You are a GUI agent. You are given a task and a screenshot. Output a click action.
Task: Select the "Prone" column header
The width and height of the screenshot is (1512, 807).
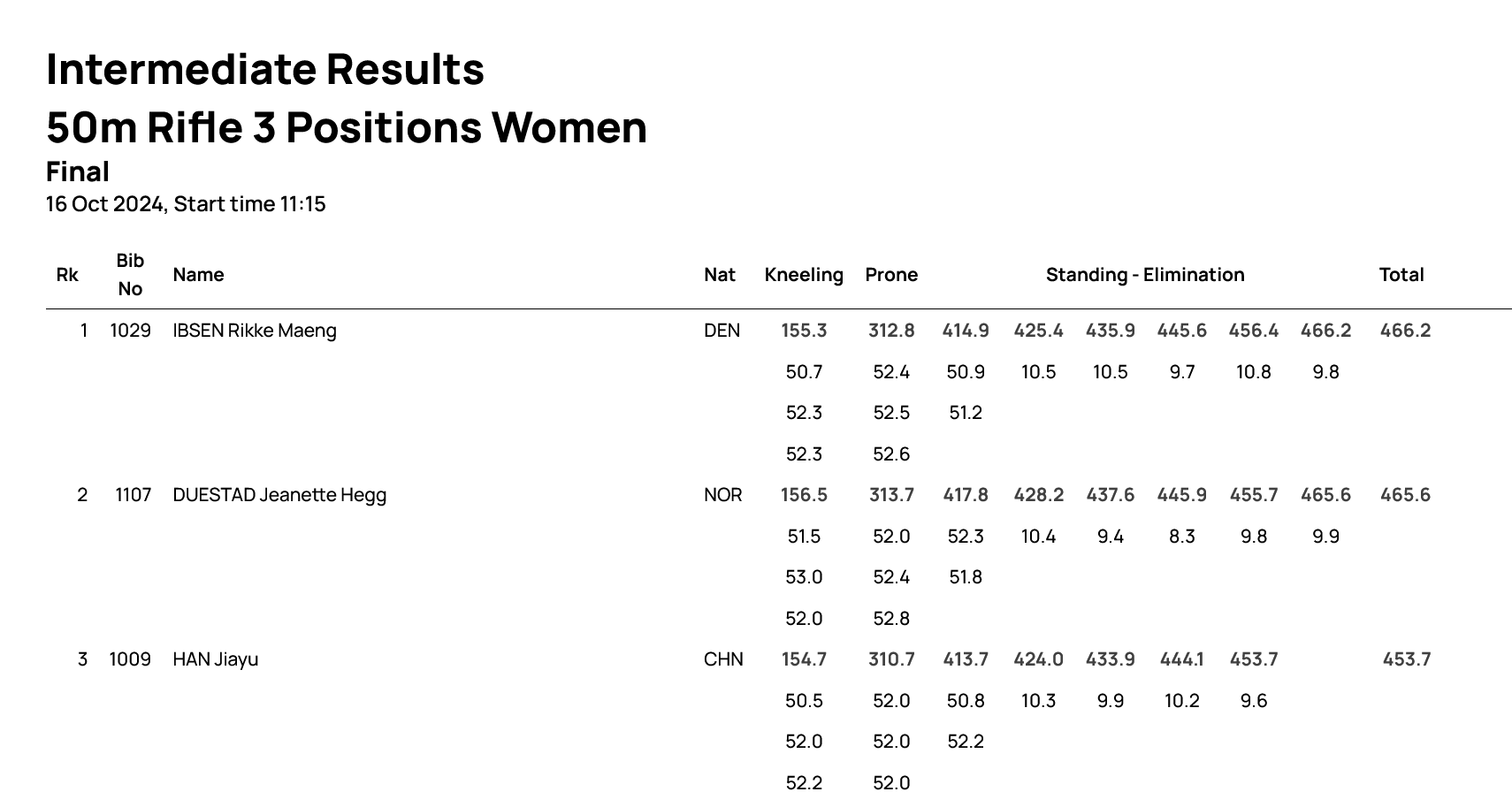[x=891, y=275]
